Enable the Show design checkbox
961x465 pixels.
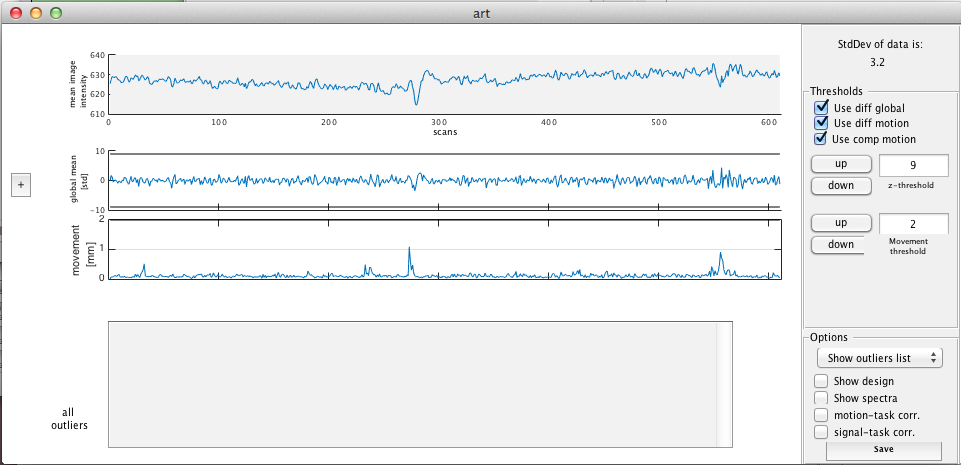821,381
